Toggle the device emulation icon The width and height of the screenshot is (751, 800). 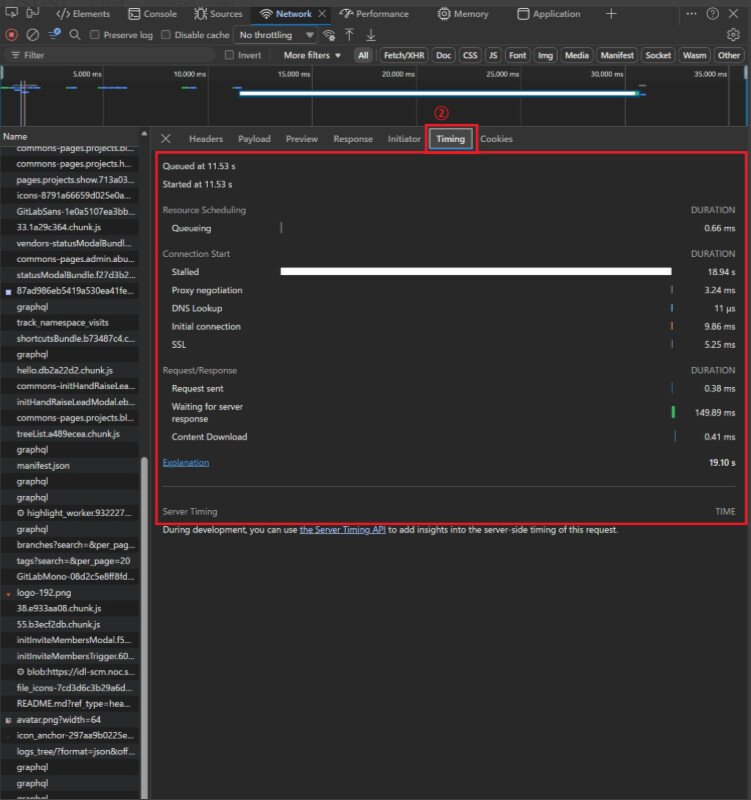[33, 13]
